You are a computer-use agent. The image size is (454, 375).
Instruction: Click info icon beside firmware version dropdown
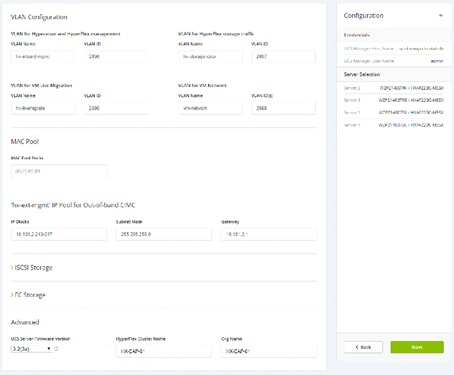56,349
